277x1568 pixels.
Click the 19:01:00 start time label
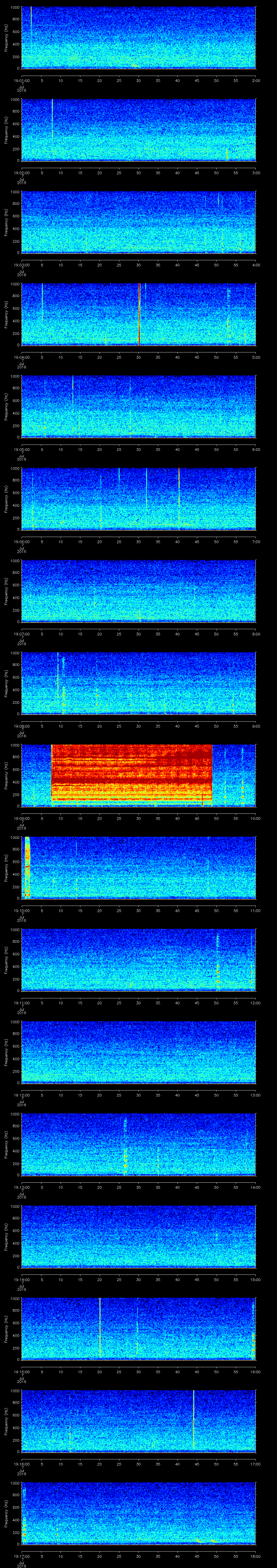(21, 80)
